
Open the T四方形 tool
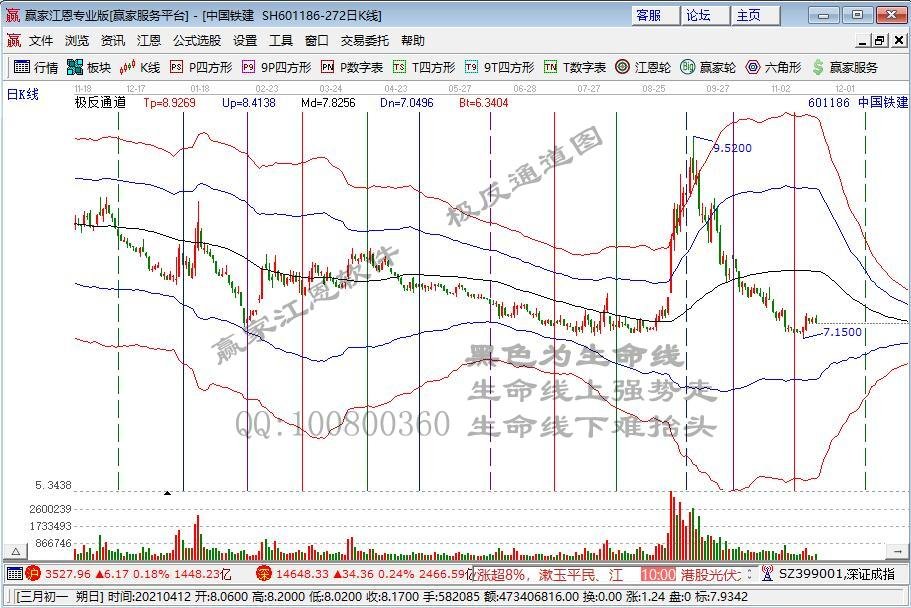coord(424,67)
